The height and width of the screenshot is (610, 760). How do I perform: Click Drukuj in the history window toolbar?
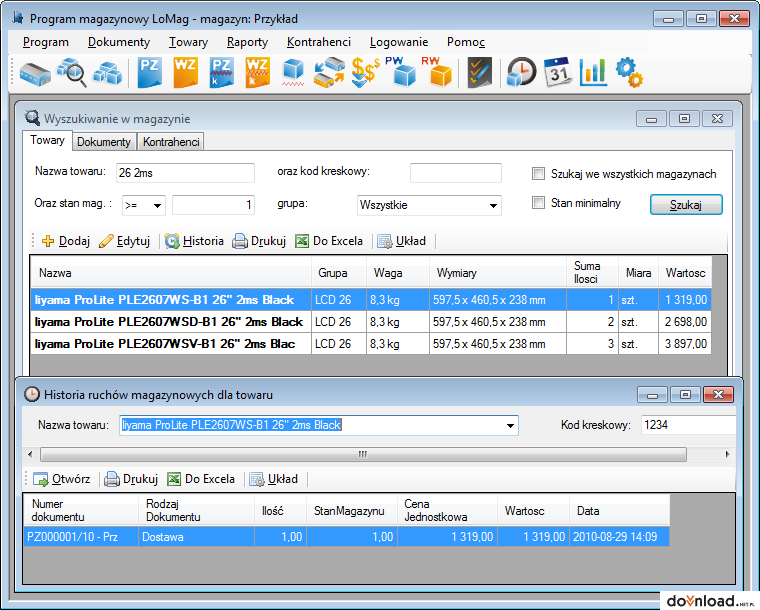coord(131,479)
